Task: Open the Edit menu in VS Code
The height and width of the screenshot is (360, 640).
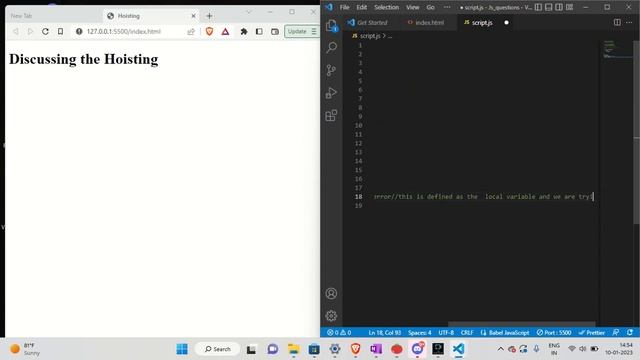Action: [x=362, y=7]
